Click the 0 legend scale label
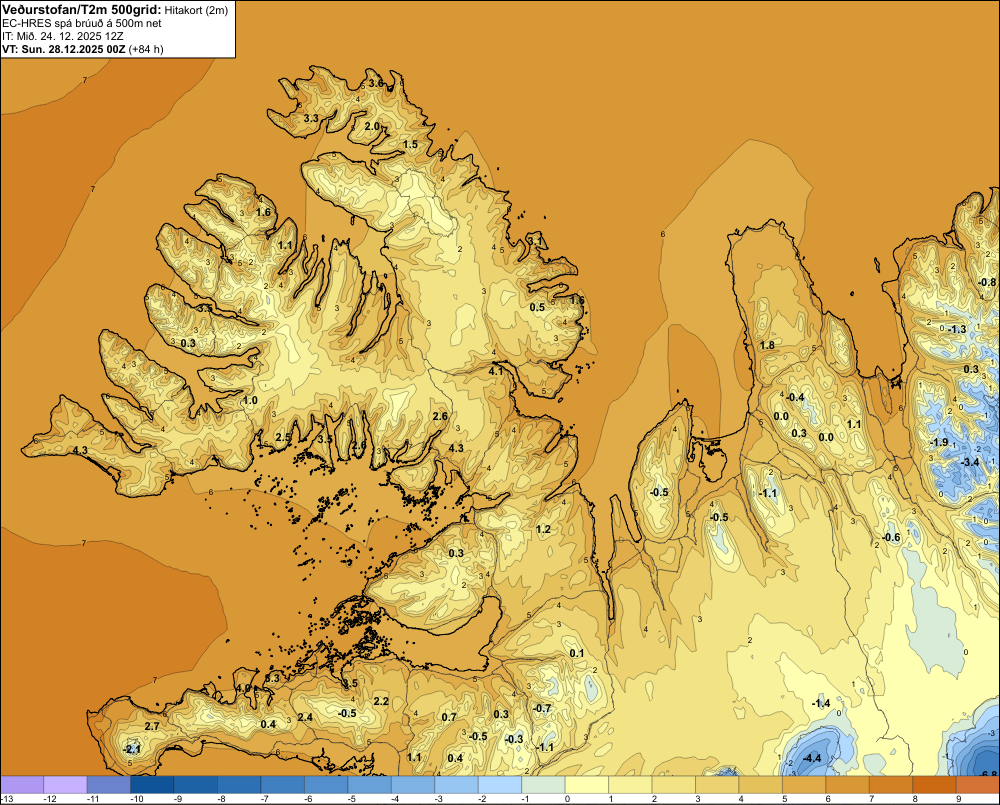This screenshot has height=805, width=1000. (568, 799)
